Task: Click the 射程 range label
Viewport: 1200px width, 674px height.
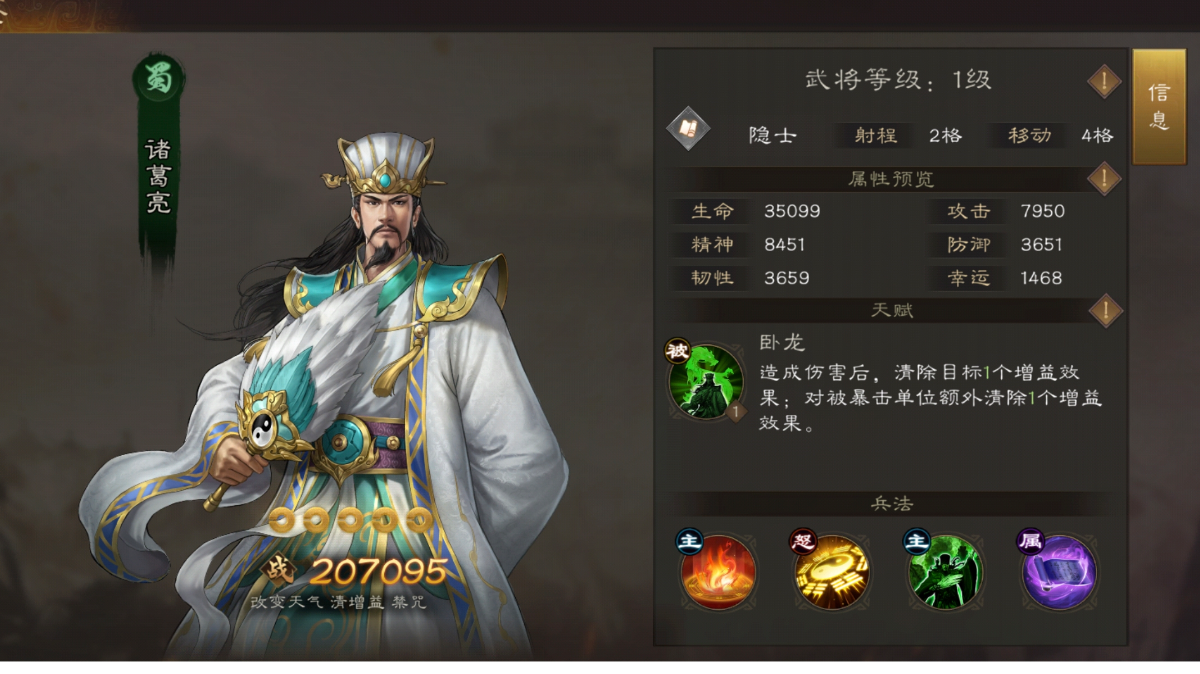Action: coord(875,135)
